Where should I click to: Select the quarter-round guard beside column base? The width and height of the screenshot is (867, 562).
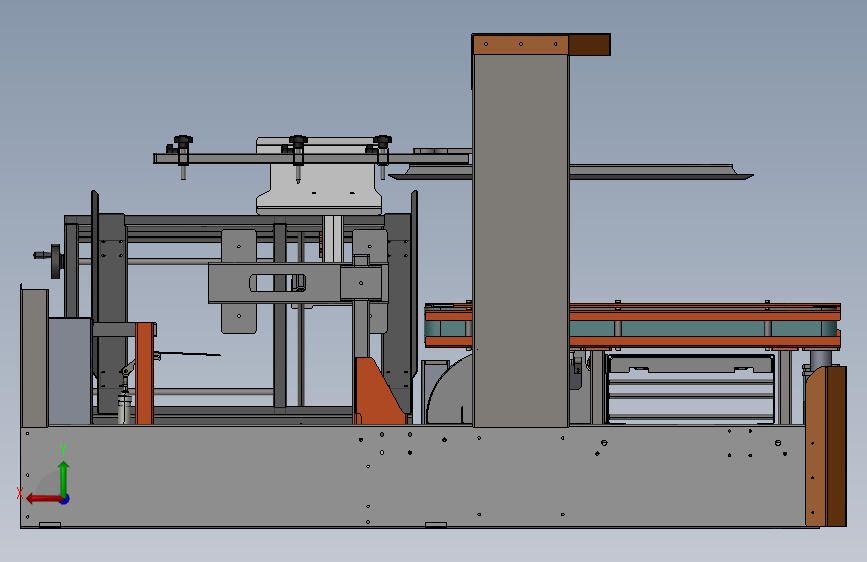point(450,391)
